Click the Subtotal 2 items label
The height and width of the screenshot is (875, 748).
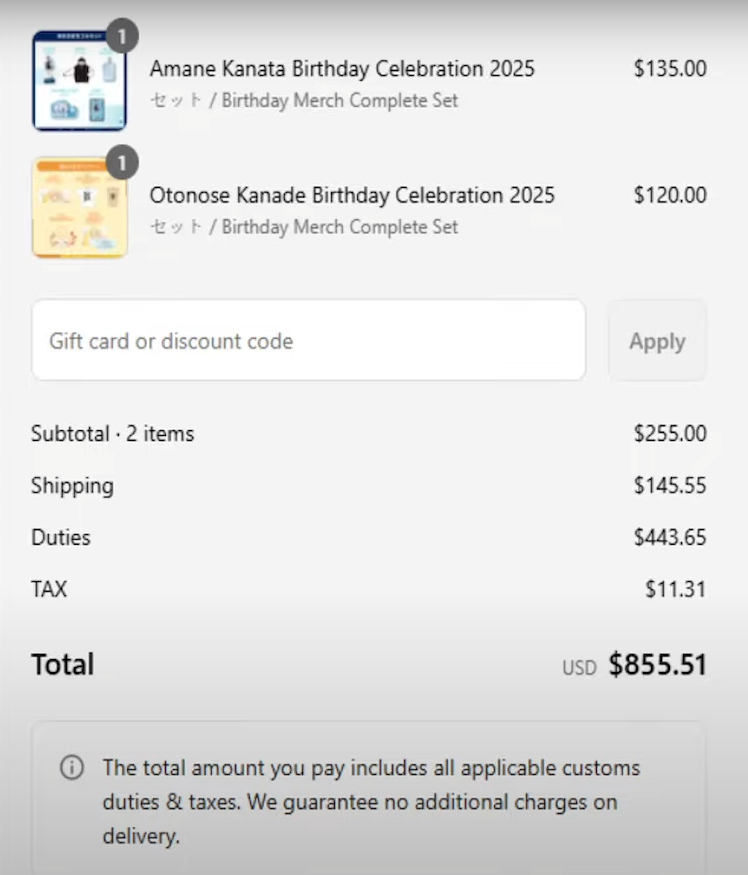click(x=113, y=434)
